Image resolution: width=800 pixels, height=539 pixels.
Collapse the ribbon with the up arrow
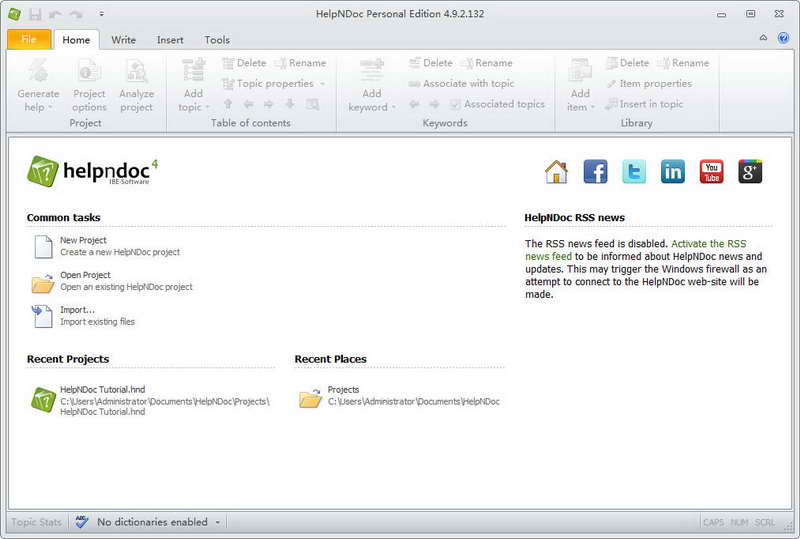tap(763, 38)
